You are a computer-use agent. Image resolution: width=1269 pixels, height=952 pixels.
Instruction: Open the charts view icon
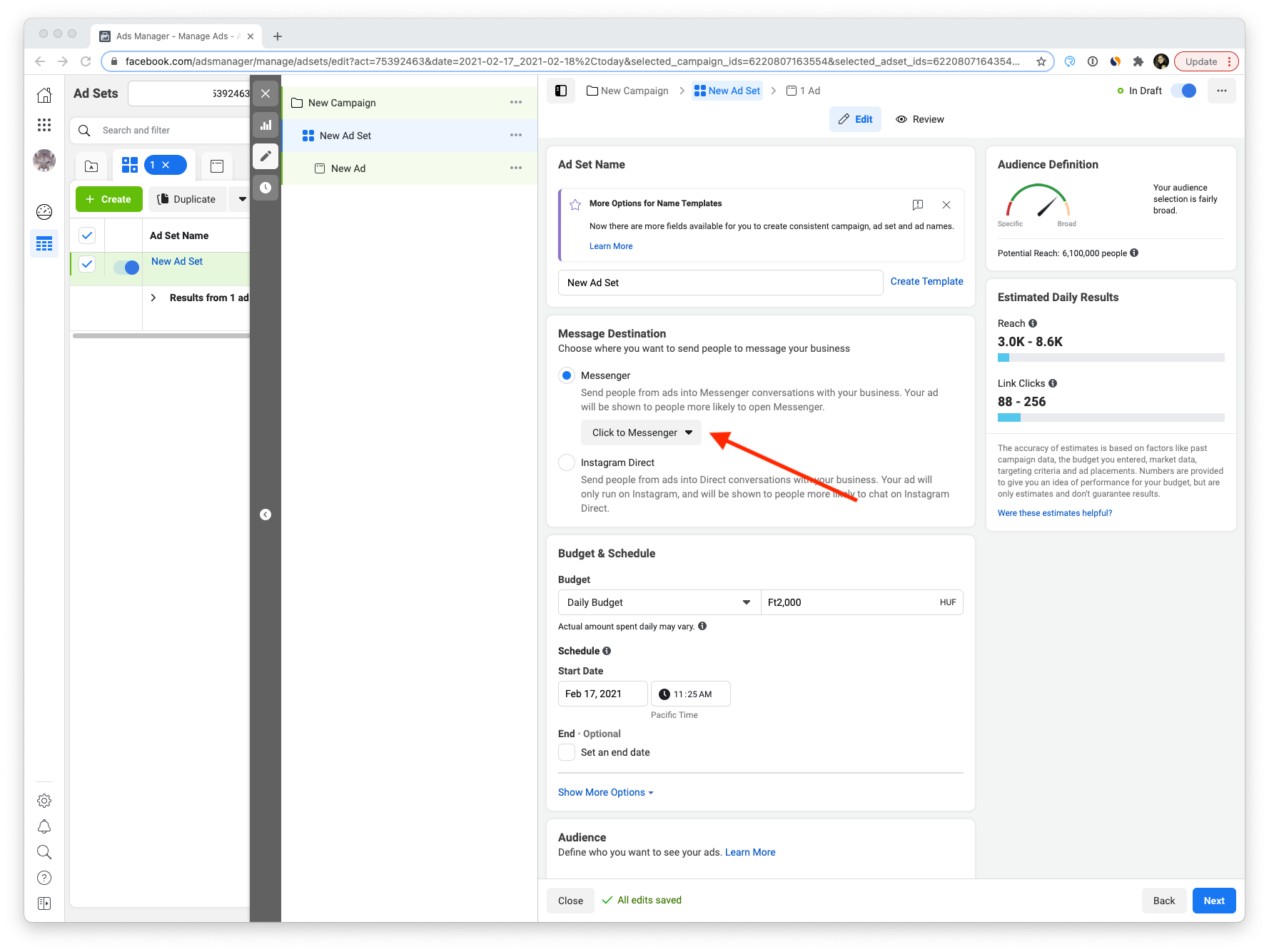266,125
